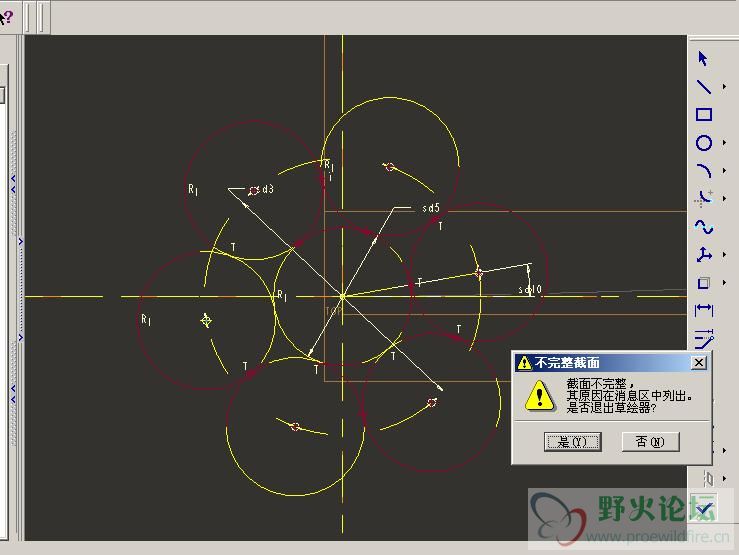The width and height of the screenshot is (739, 555).
Task: Pick the Spline curve tool
Action: point(704,227)
